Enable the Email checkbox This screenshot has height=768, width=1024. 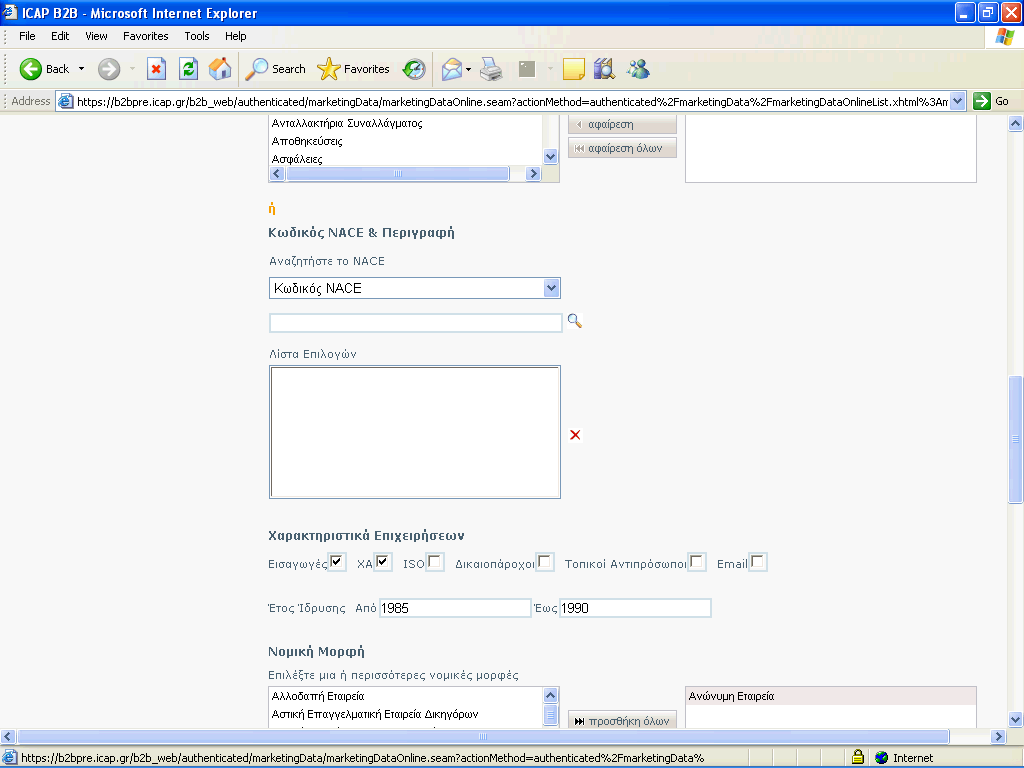[x=758, y=562]
